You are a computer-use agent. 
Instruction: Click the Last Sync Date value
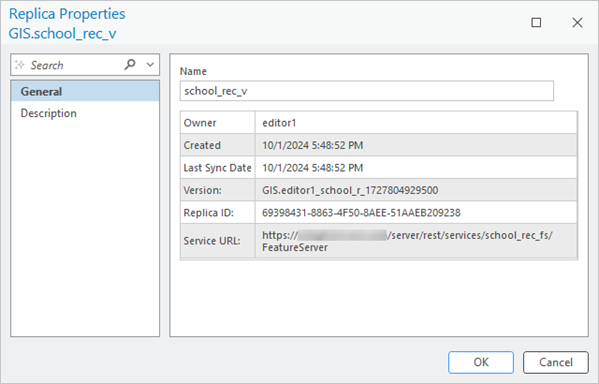(x=312, y=168)
